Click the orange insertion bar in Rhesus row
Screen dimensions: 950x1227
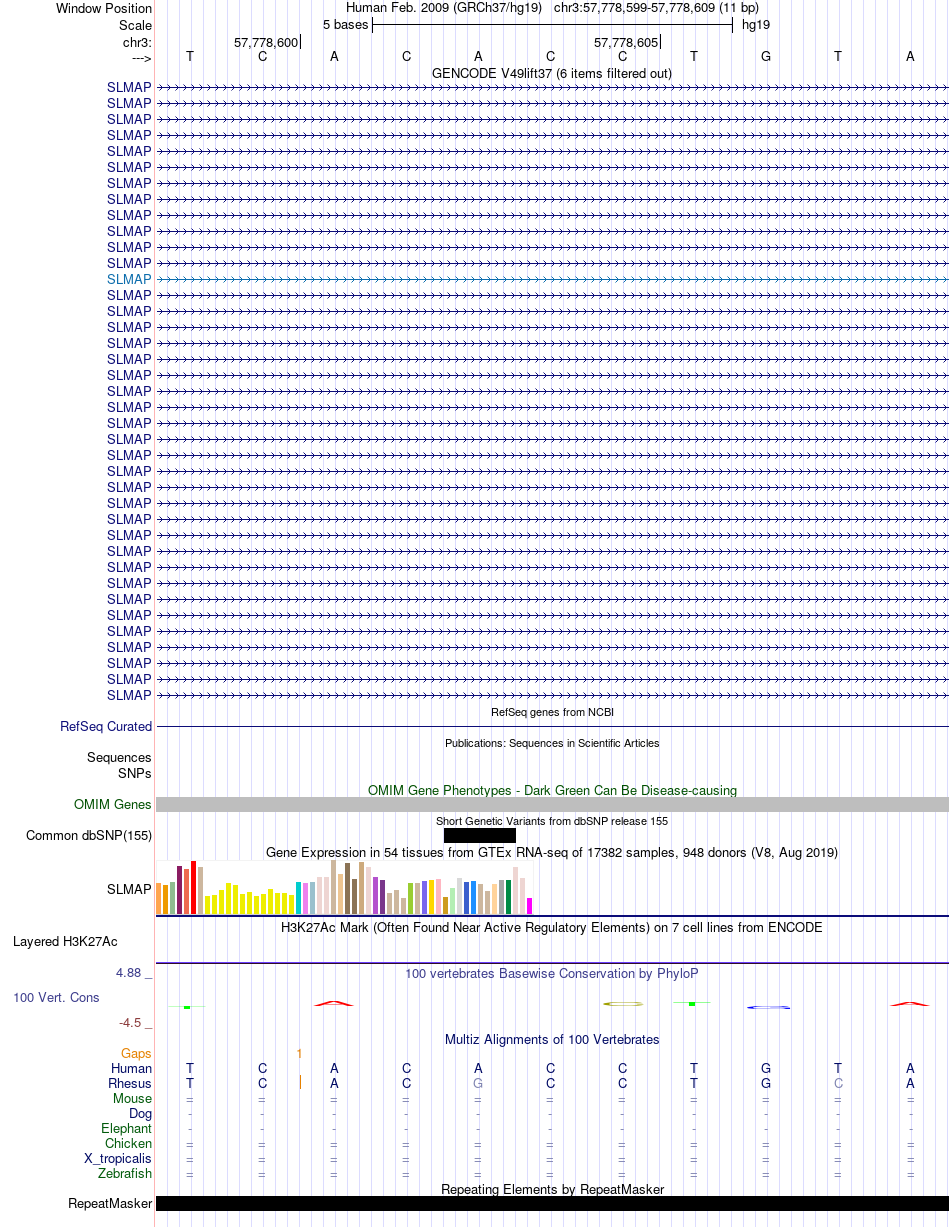click(x=300, y=1082)
